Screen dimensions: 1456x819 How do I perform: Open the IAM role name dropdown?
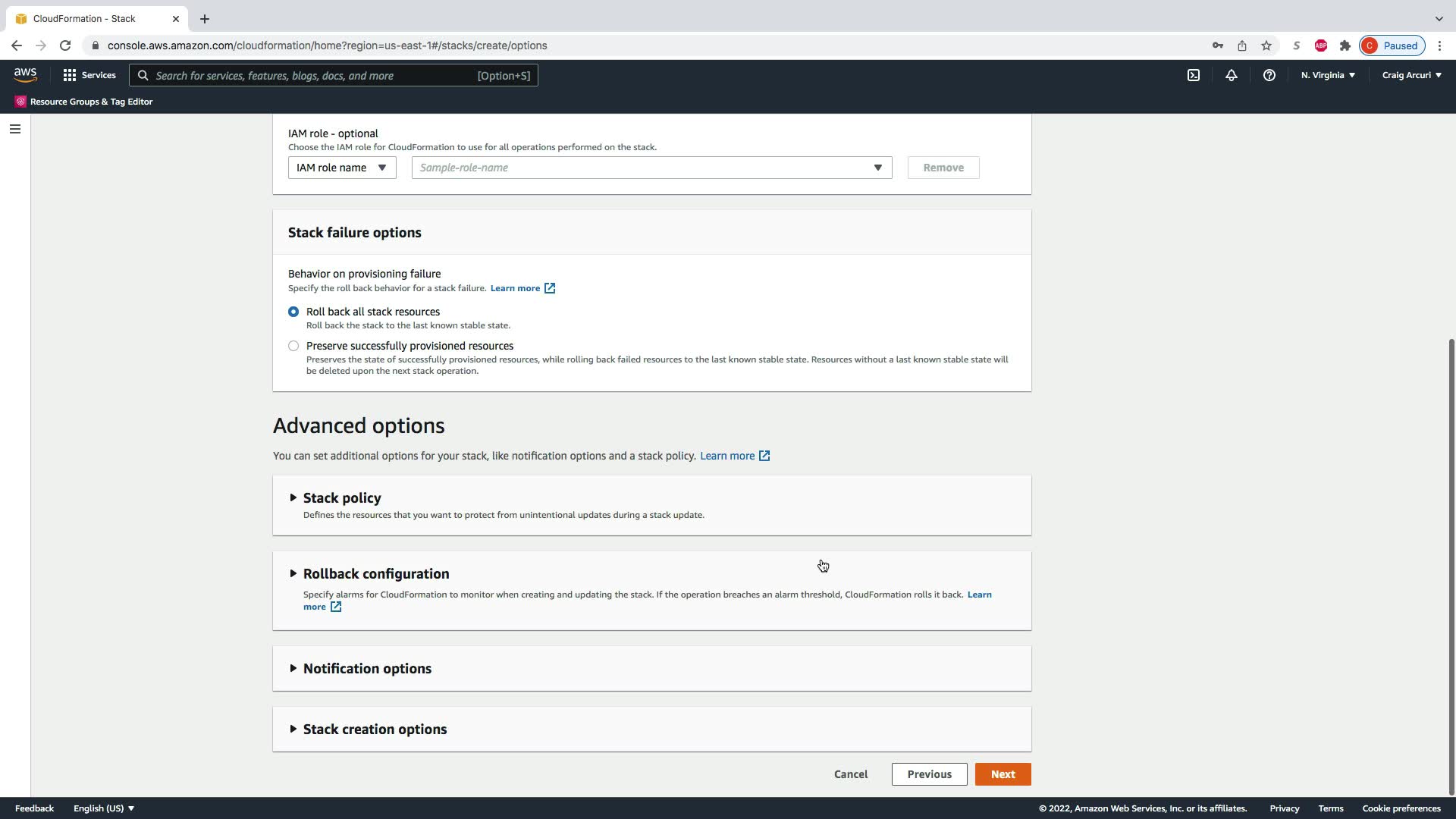[342, 168]
